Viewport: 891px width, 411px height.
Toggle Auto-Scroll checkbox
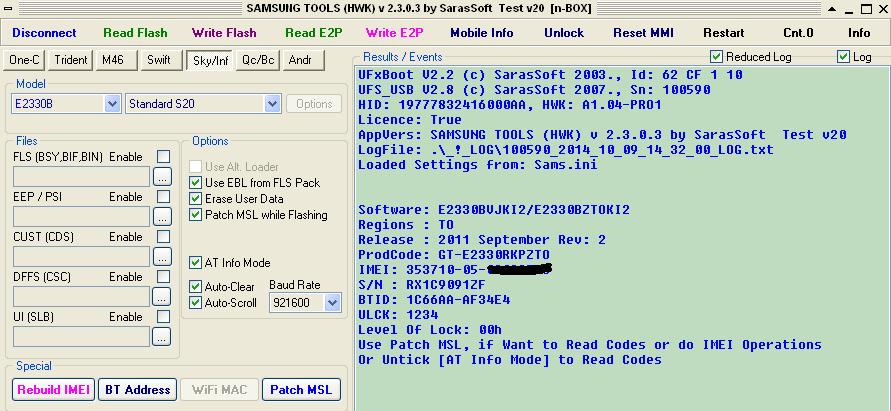click(195, 302)
